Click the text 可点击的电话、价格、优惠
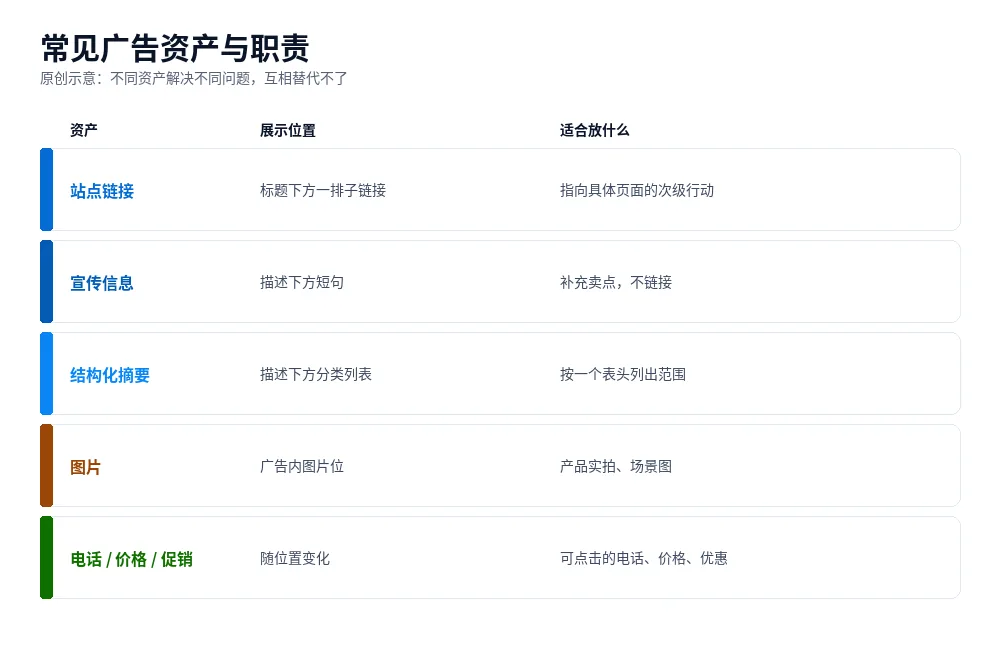The height and width of the screenshot is (660, 1000). click(643, 558)
